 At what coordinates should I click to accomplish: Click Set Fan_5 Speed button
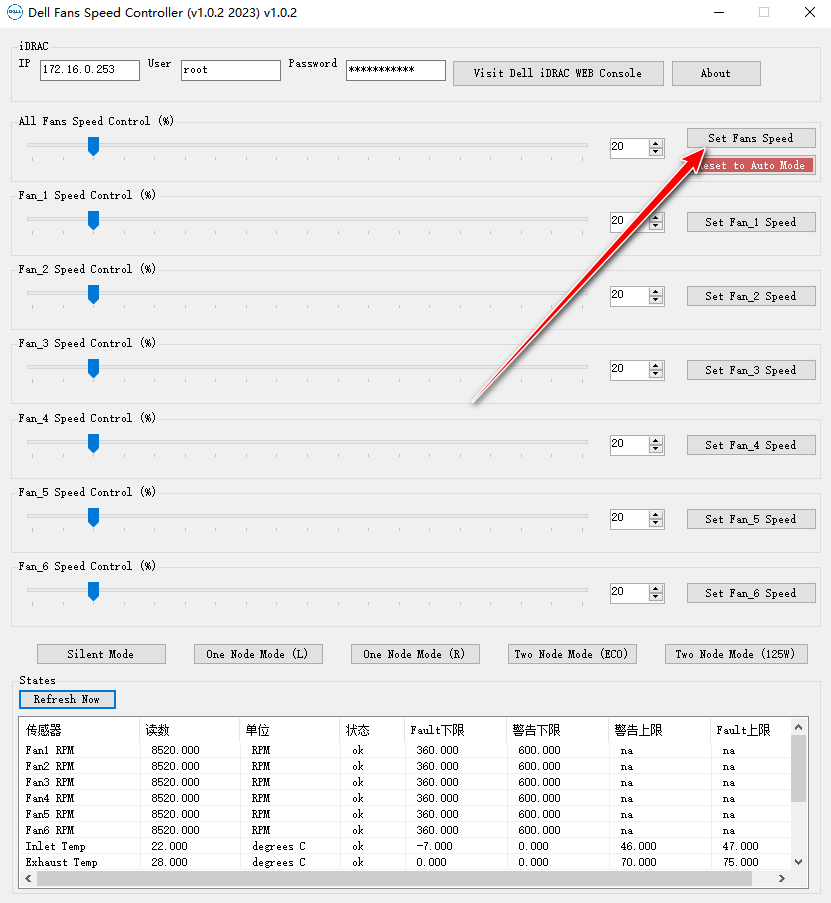[x=751, y=519]
